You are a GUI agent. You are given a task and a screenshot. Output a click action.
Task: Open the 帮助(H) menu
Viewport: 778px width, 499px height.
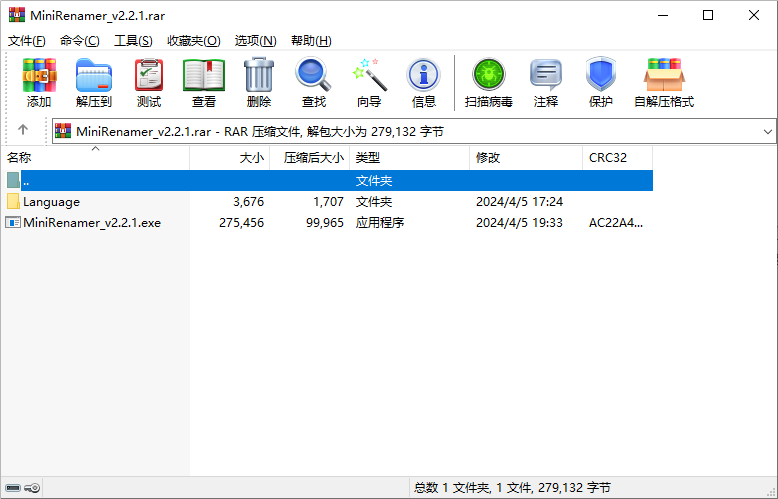point(311,41)
